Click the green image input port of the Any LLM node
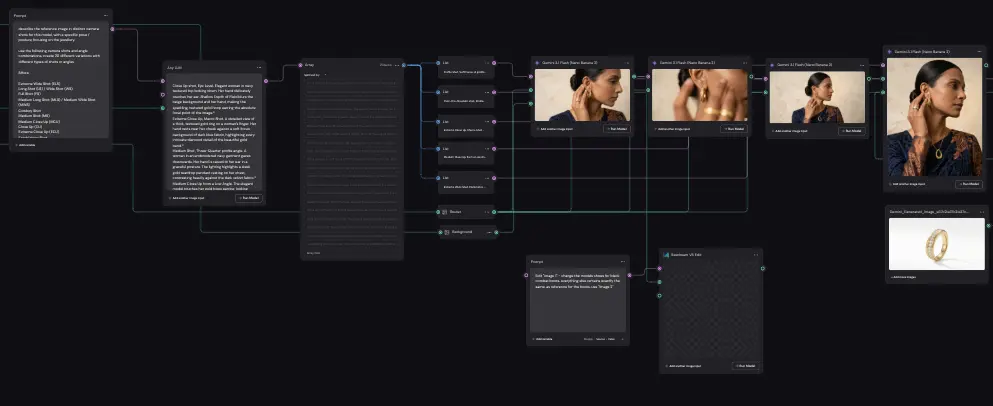 [163, 108]
